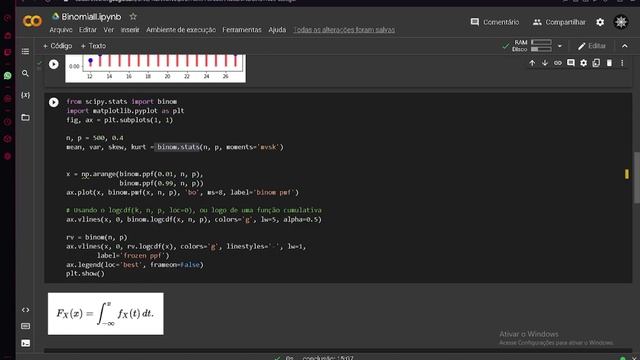Run the plot output cell above

(53, 64)
